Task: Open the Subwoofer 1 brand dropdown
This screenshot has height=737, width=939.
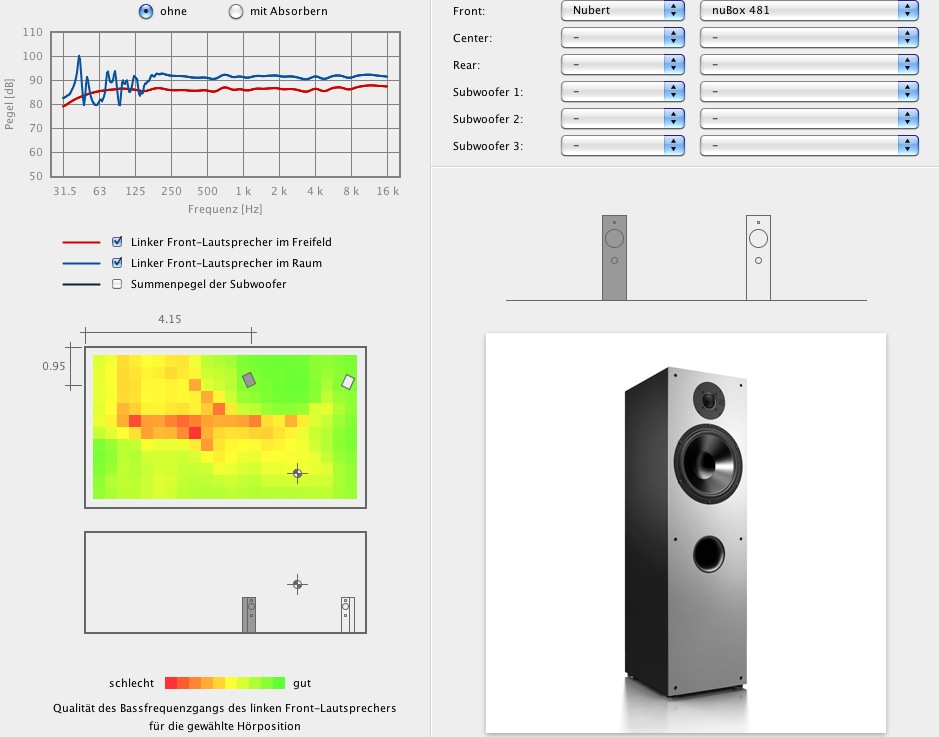Action: point(622,92)
